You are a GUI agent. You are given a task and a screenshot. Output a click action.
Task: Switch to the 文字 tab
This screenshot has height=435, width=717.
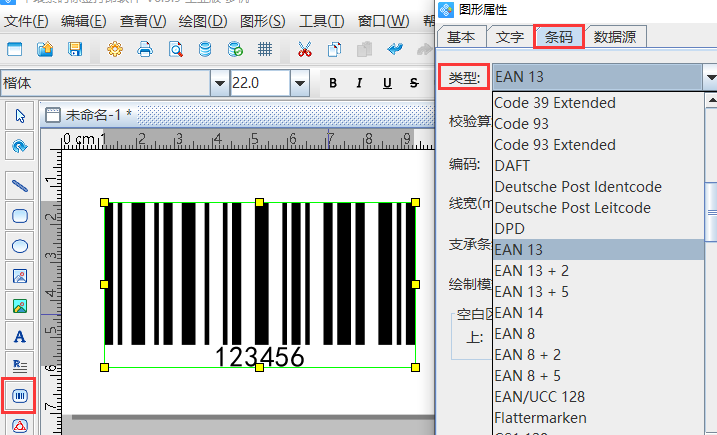(x=509, y=37)
